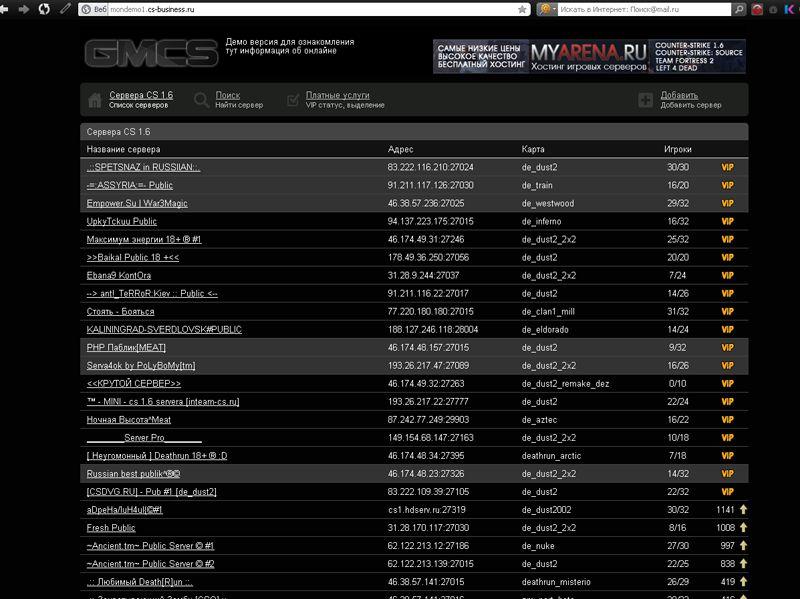The width and height of the screenshot is (800, 599).
Task: Click the MyArena.ru hosting banner
Action: click(x=589, y=57)
